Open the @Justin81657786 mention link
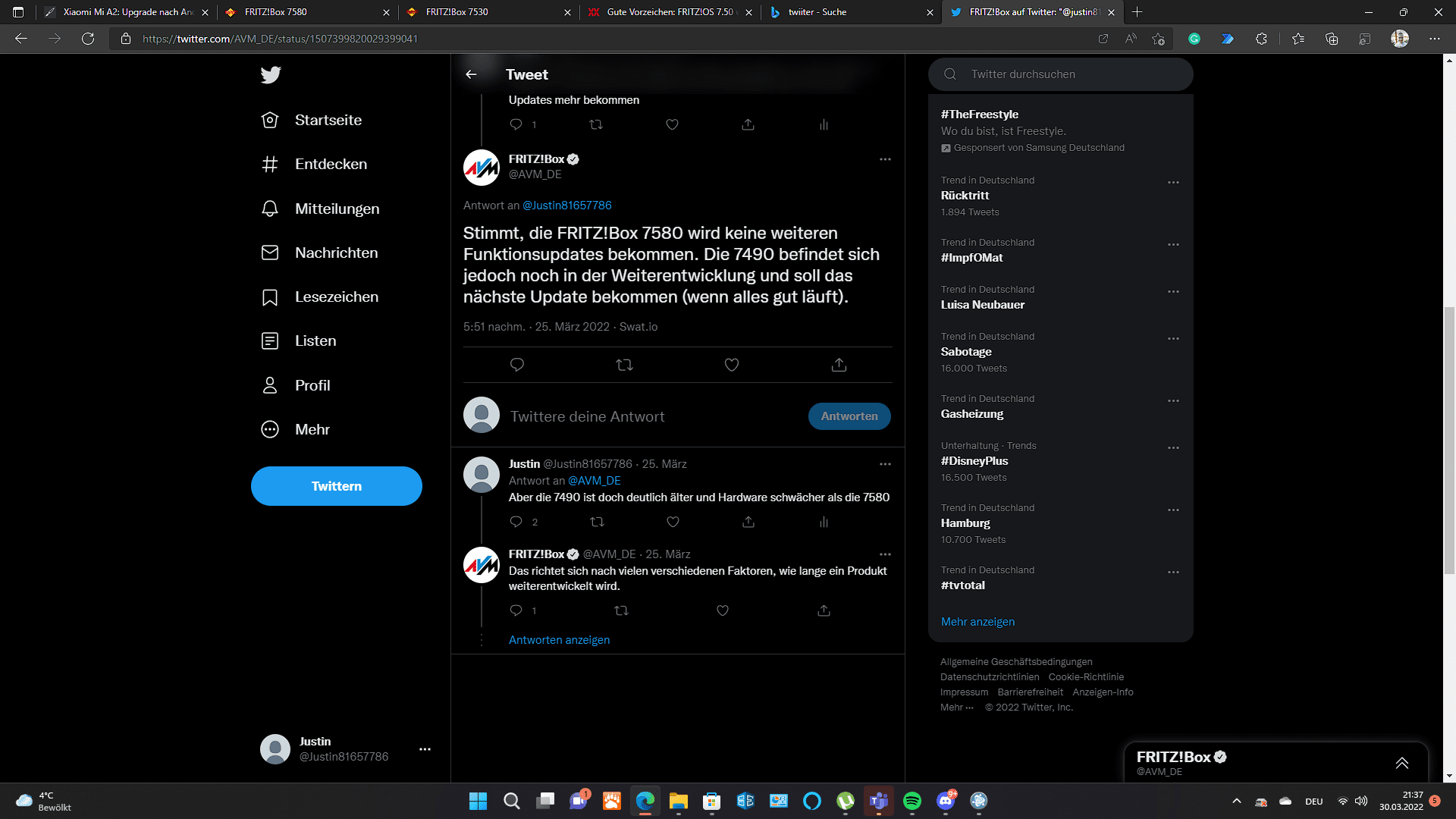Image resolution: width=1456 pixels, height=819 pixels. pos(567,206)
